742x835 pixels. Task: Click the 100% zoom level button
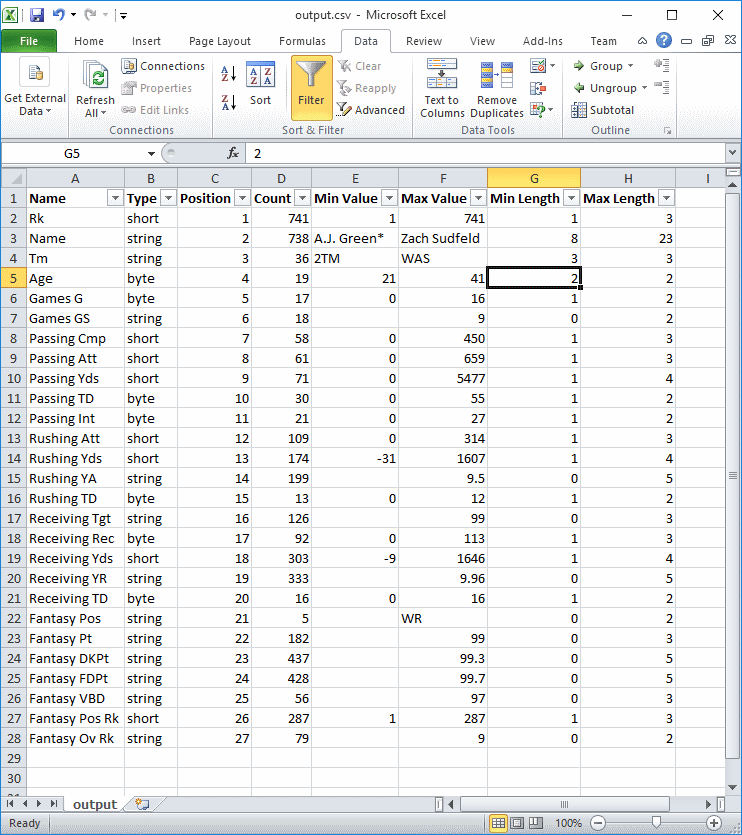(568, 823)
